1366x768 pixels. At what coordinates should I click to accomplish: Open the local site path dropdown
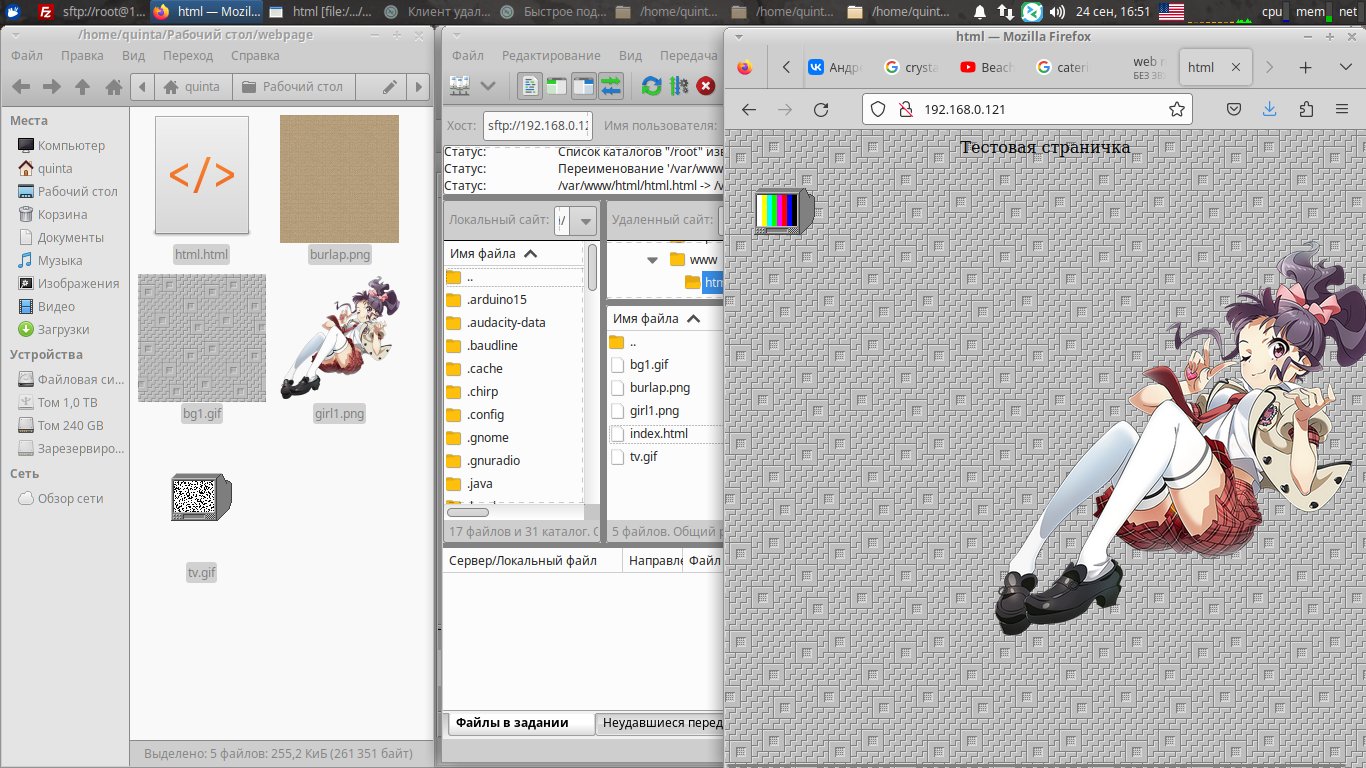[x=586, y=220]
